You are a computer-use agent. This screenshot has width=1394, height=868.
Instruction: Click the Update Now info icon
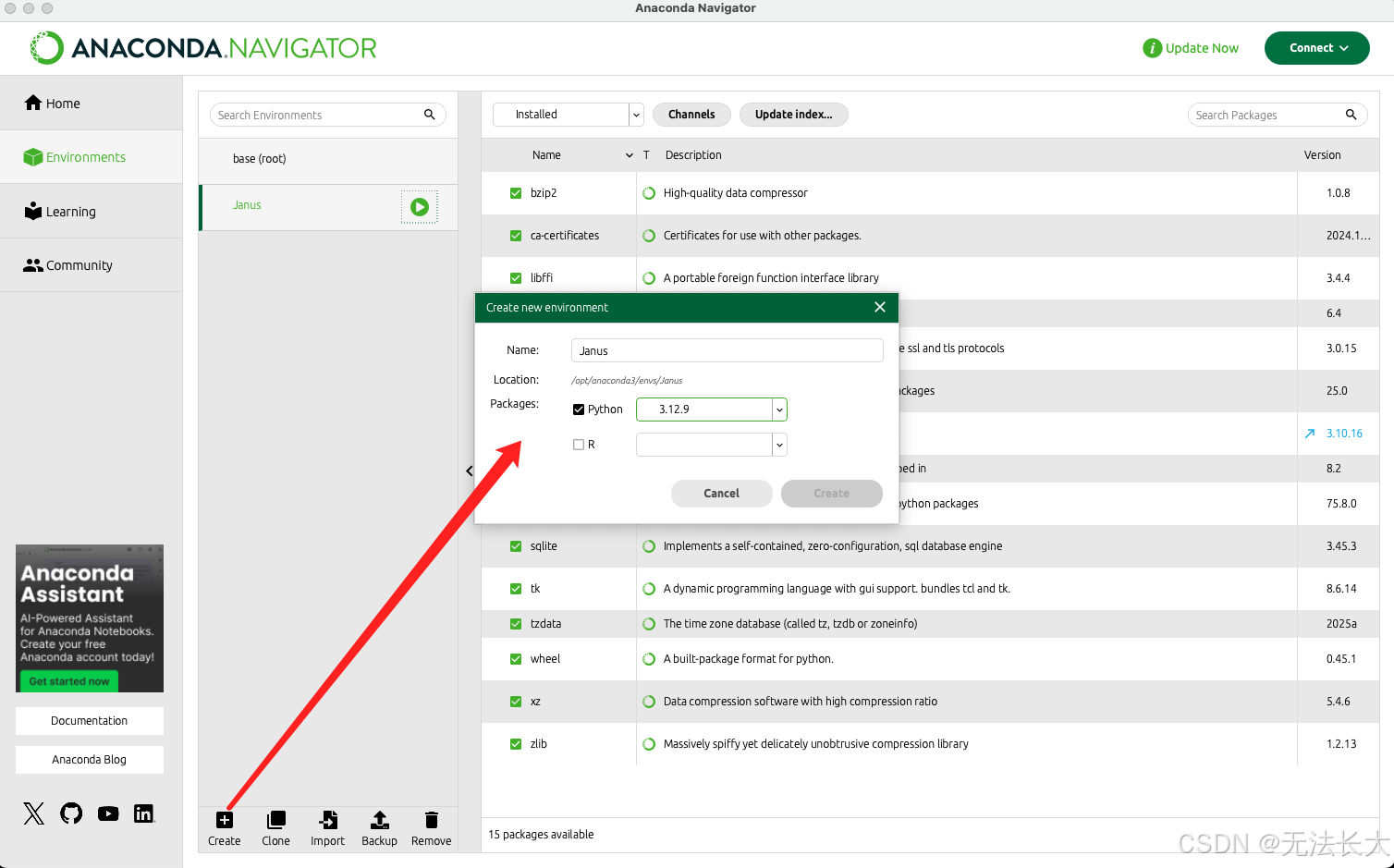click(x=1152, y=48)
